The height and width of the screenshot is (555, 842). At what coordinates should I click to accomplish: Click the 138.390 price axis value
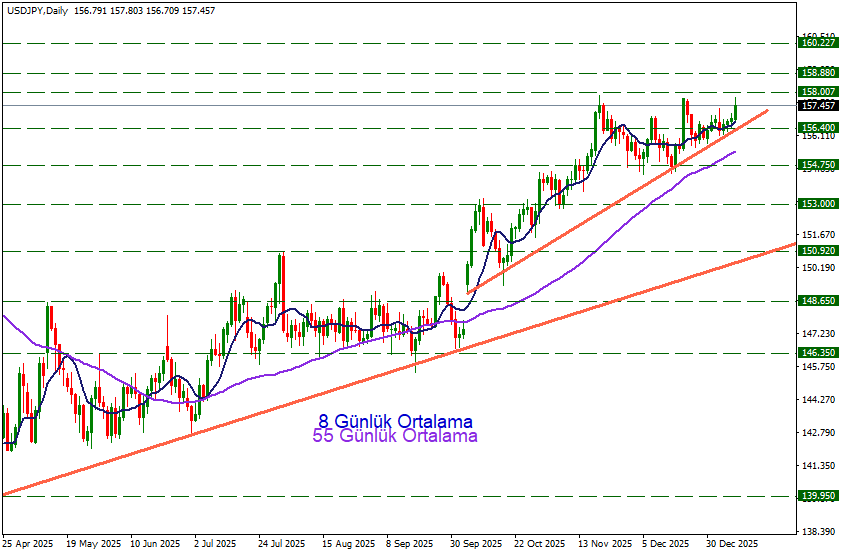(818, 531)
